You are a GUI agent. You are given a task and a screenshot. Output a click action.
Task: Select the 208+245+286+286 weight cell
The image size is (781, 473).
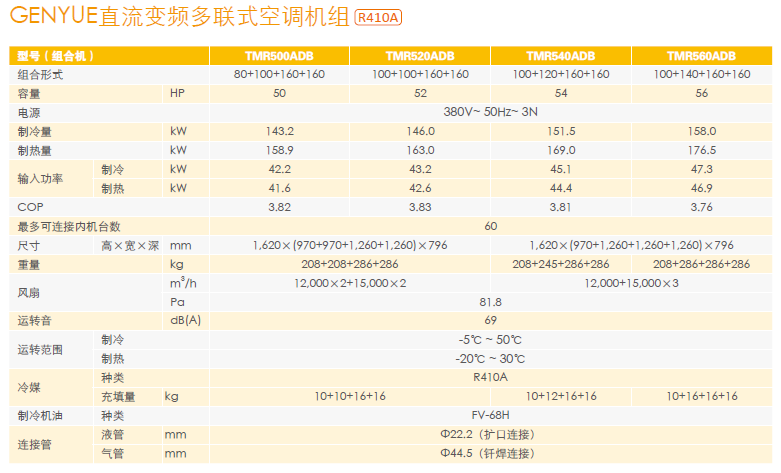coord(560,264)
